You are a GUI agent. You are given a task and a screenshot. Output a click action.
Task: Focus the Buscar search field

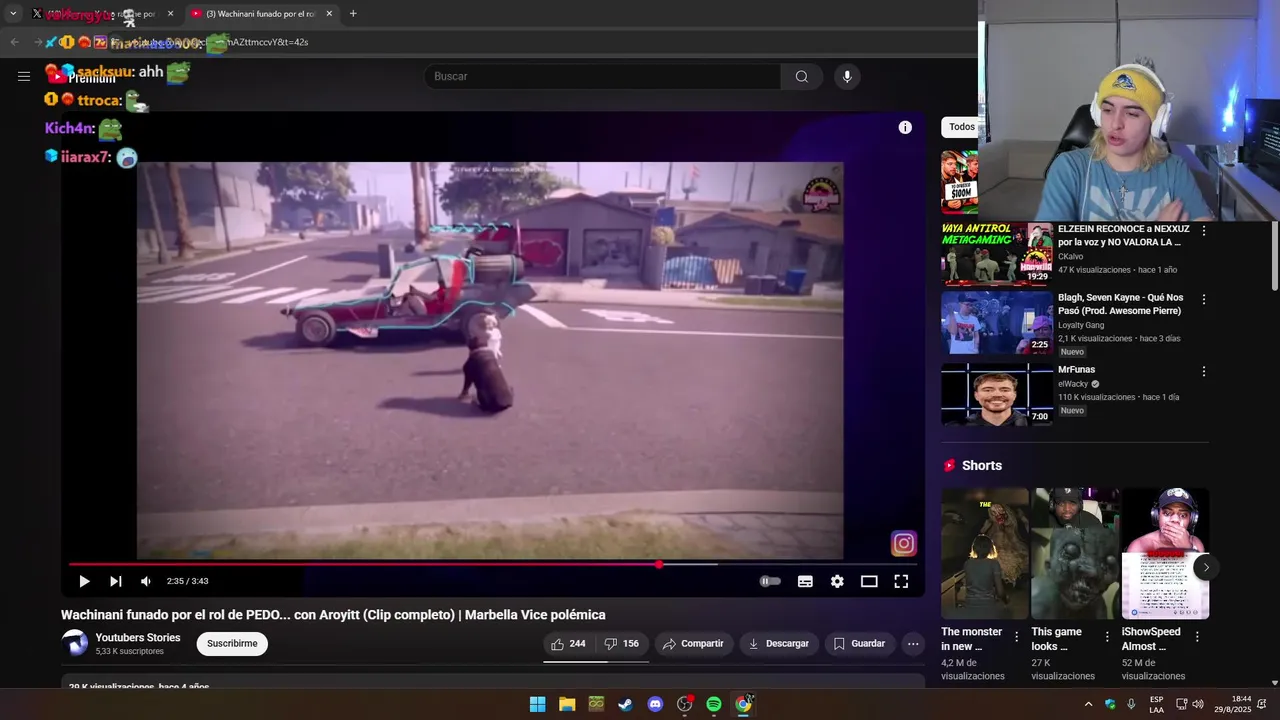[x=603, y=76]
